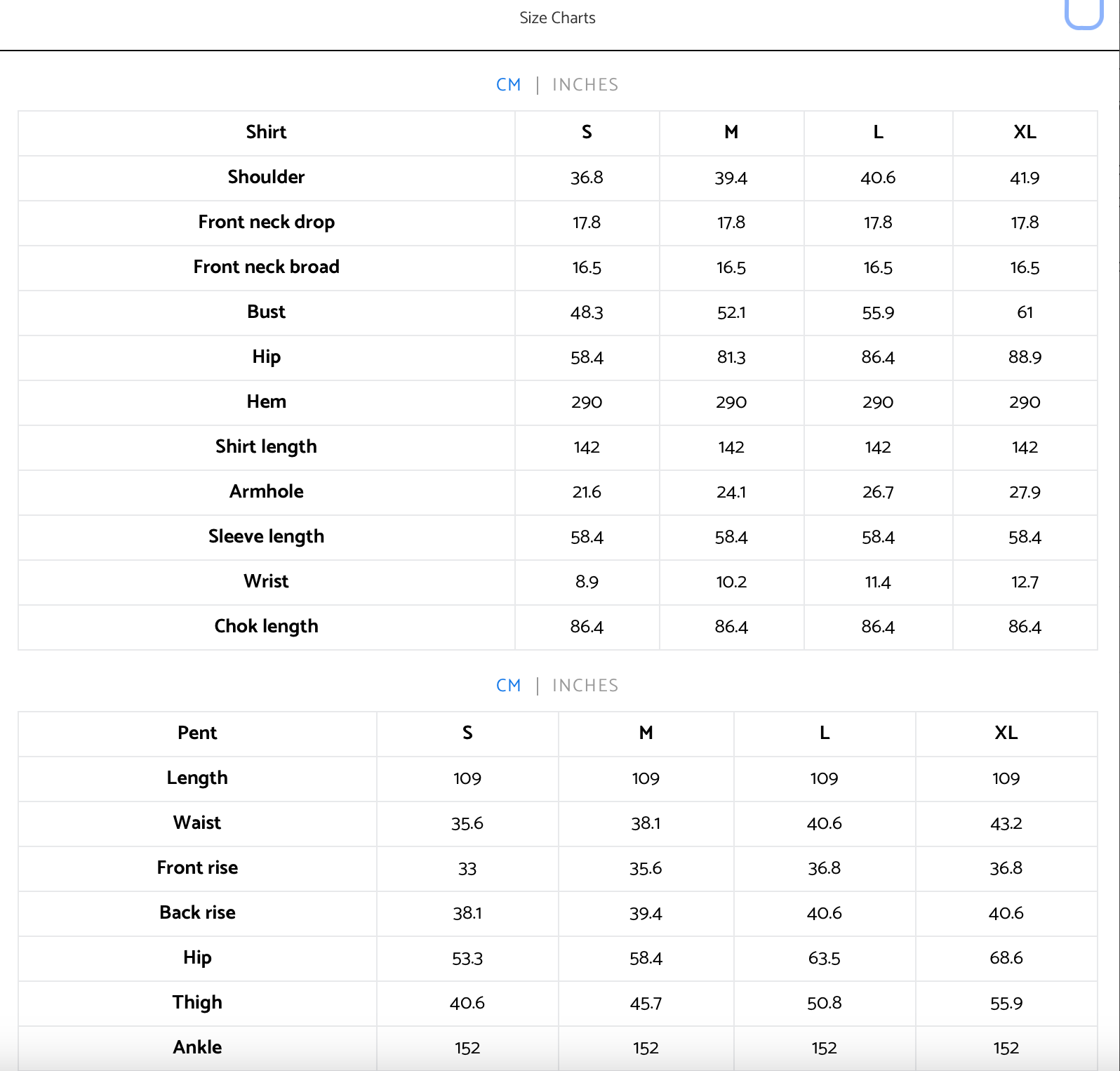This screenshot has height=1071, width=1120.
Task: Click the Size Charts title
Action: (557, 18)
